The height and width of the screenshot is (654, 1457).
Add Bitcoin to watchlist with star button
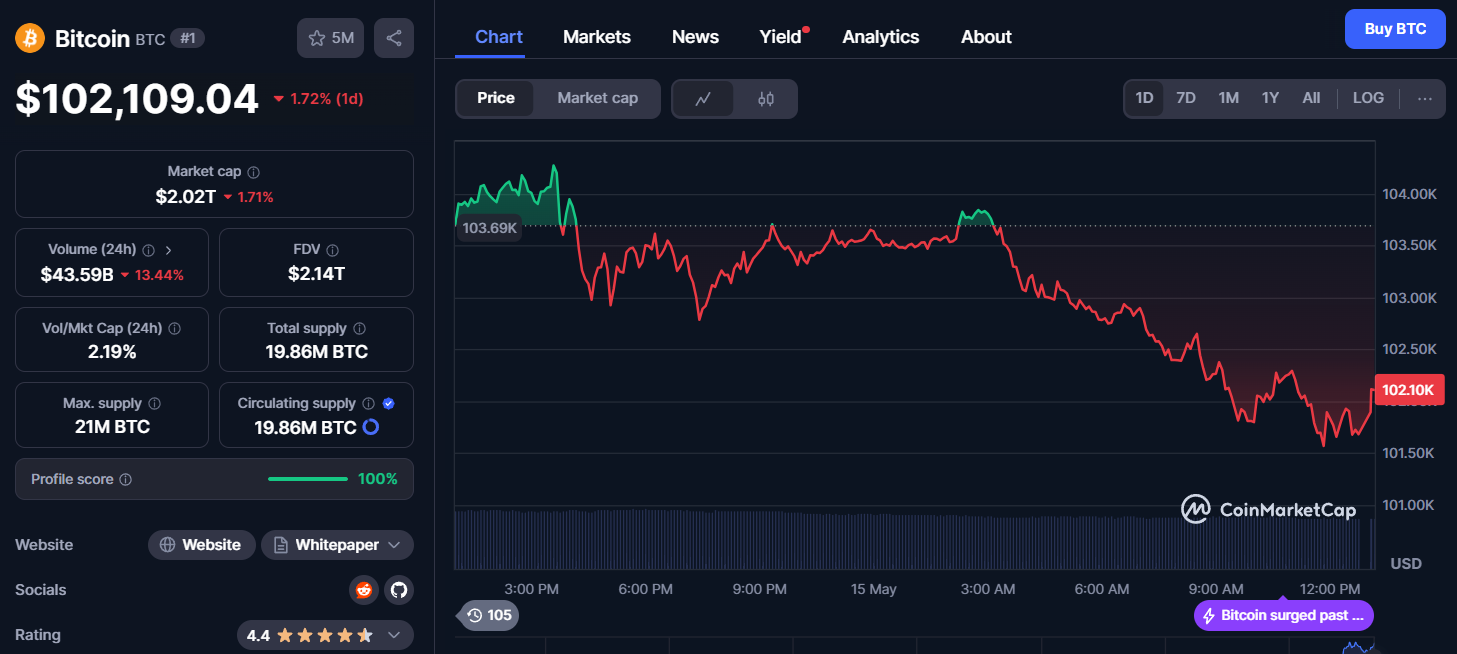330,38
